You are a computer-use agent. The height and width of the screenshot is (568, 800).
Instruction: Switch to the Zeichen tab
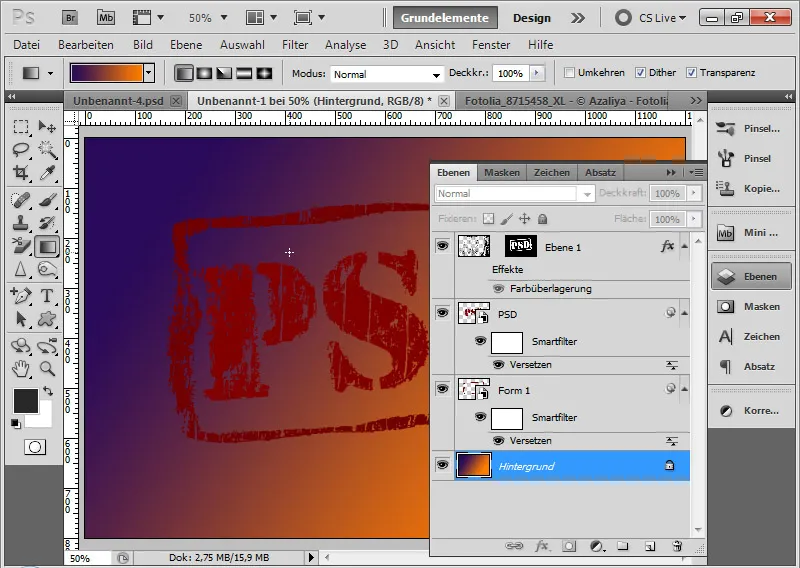coord(552,172)
